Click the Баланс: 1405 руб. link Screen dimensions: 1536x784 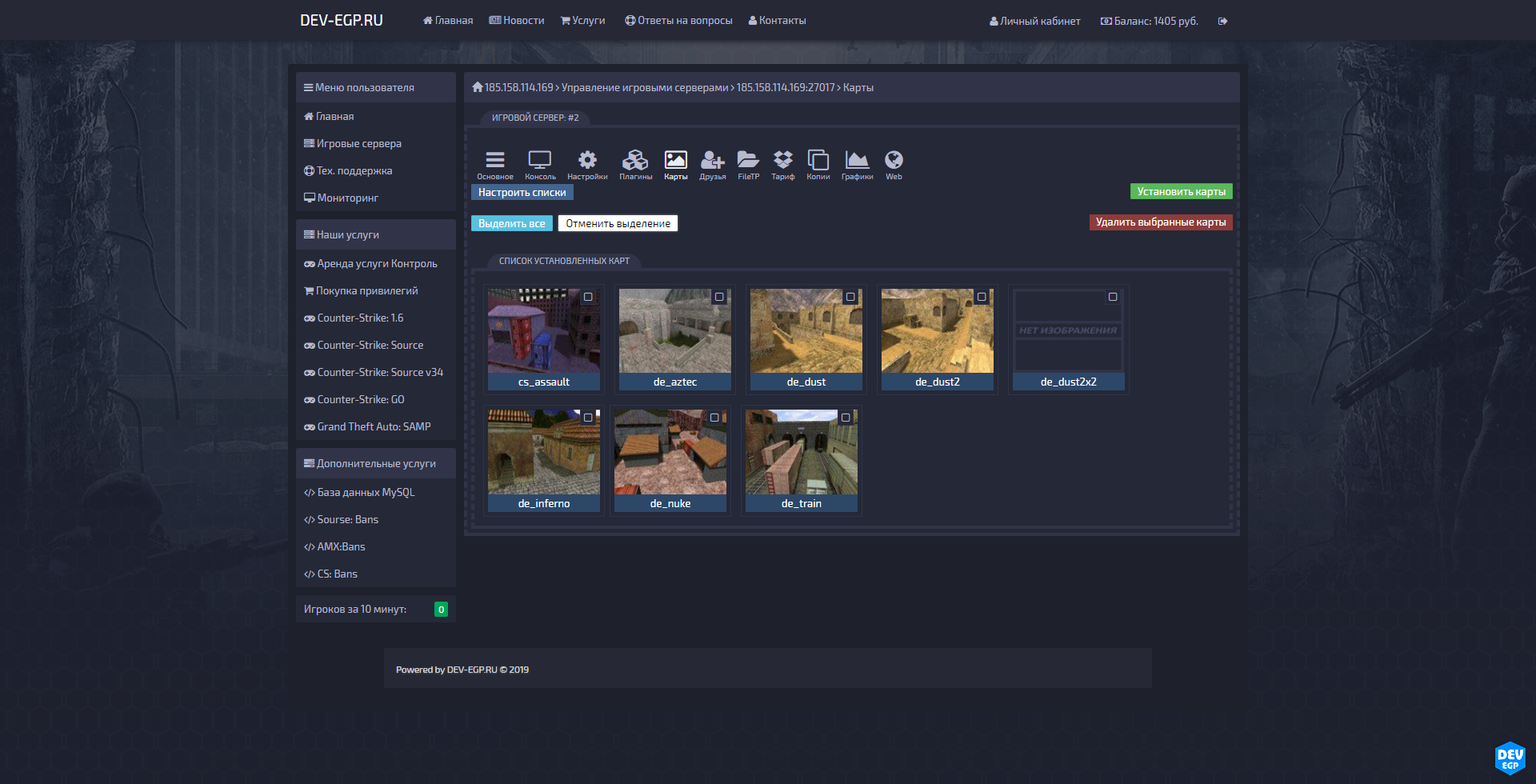1149,21
